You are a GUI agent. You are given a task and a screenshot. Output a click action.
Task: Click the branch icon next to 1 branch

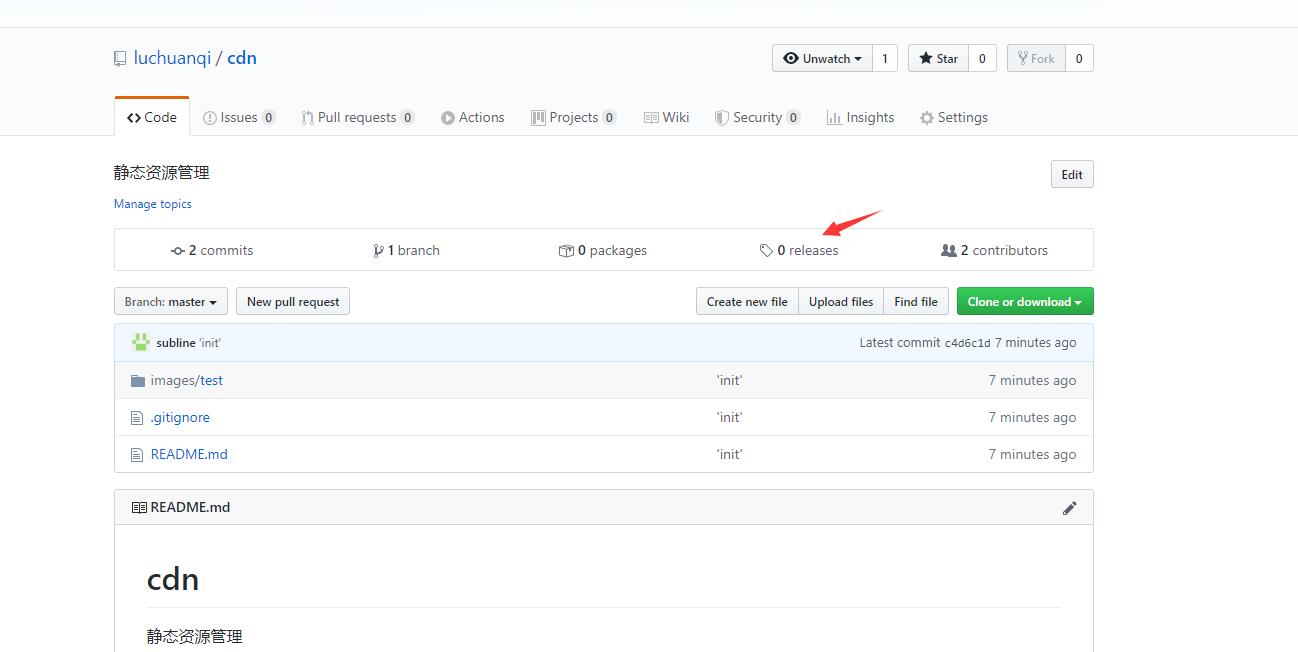pos(378,251)
